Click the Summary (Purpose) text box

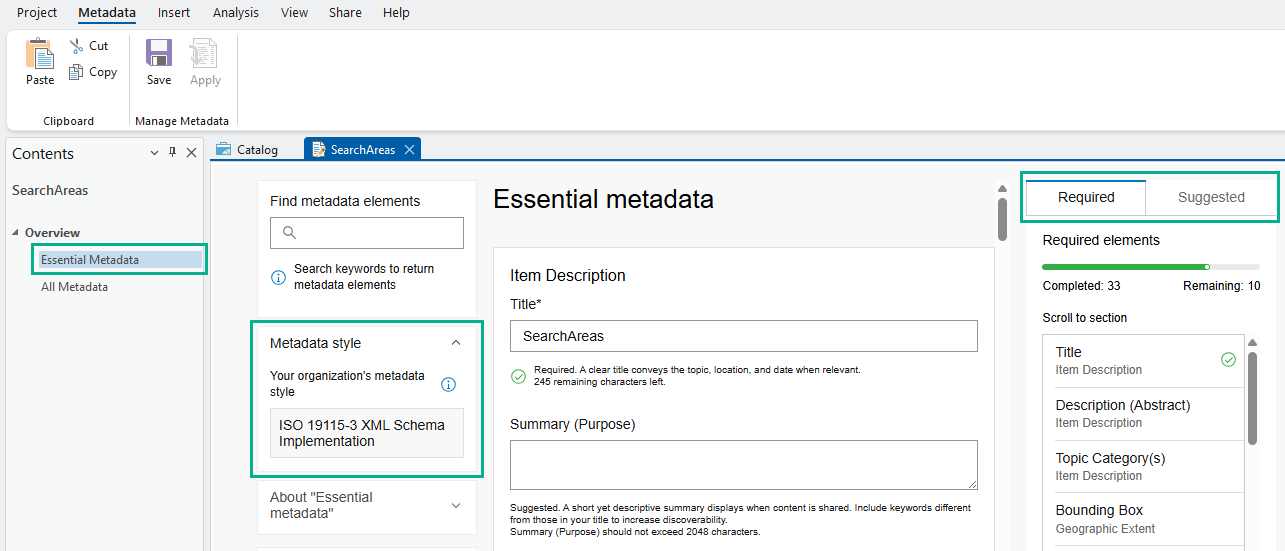743,465
